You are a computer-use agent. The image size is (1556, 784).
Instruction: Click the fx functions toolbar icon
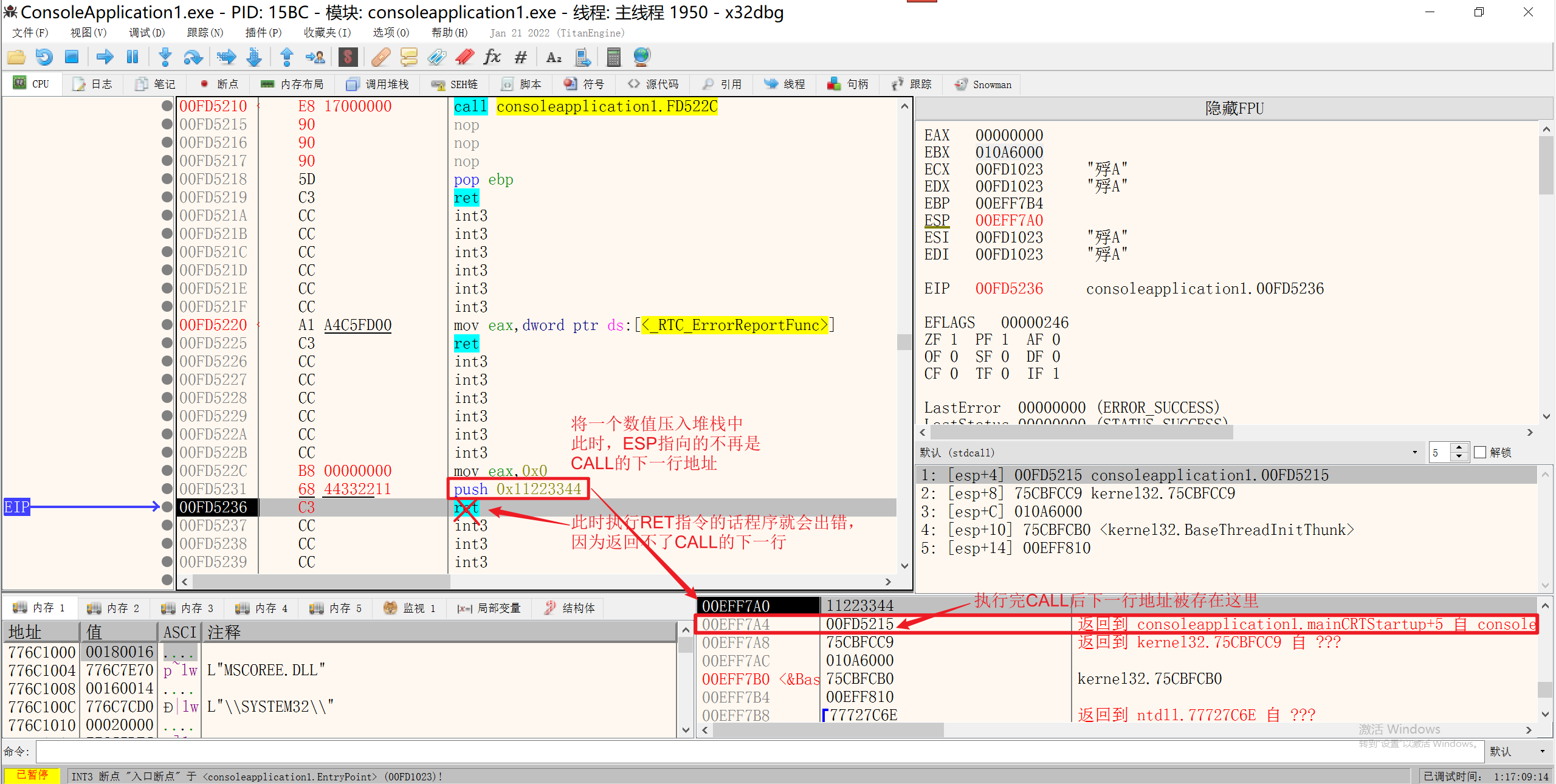click(492, 57)
